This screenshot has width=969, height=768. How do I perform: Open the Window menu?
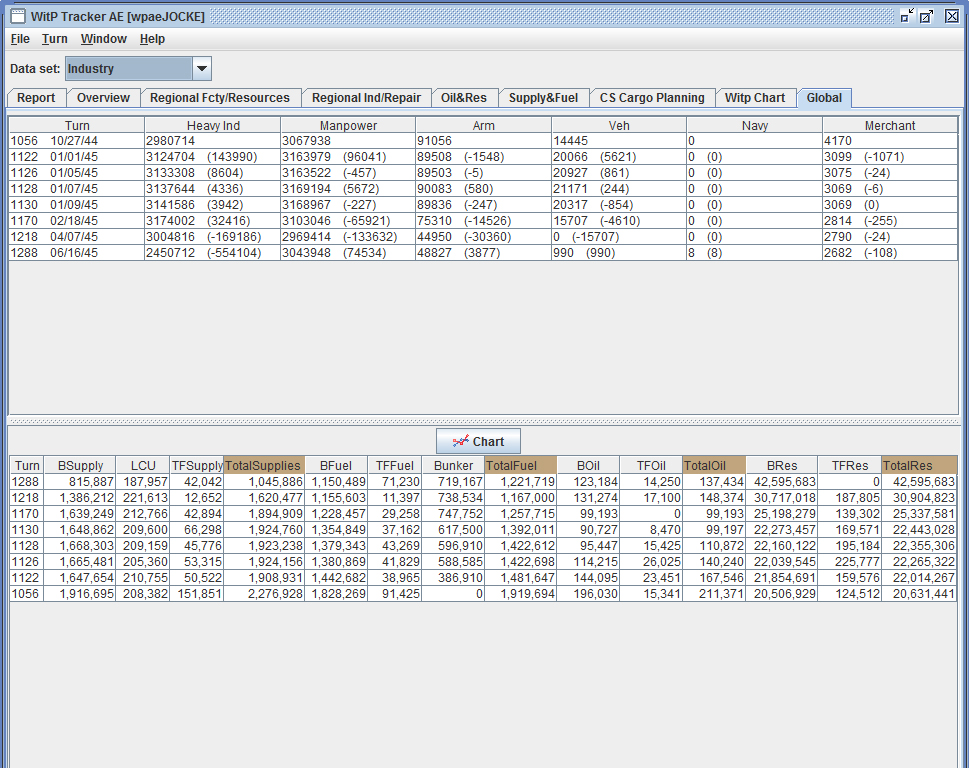click(104, 39)
